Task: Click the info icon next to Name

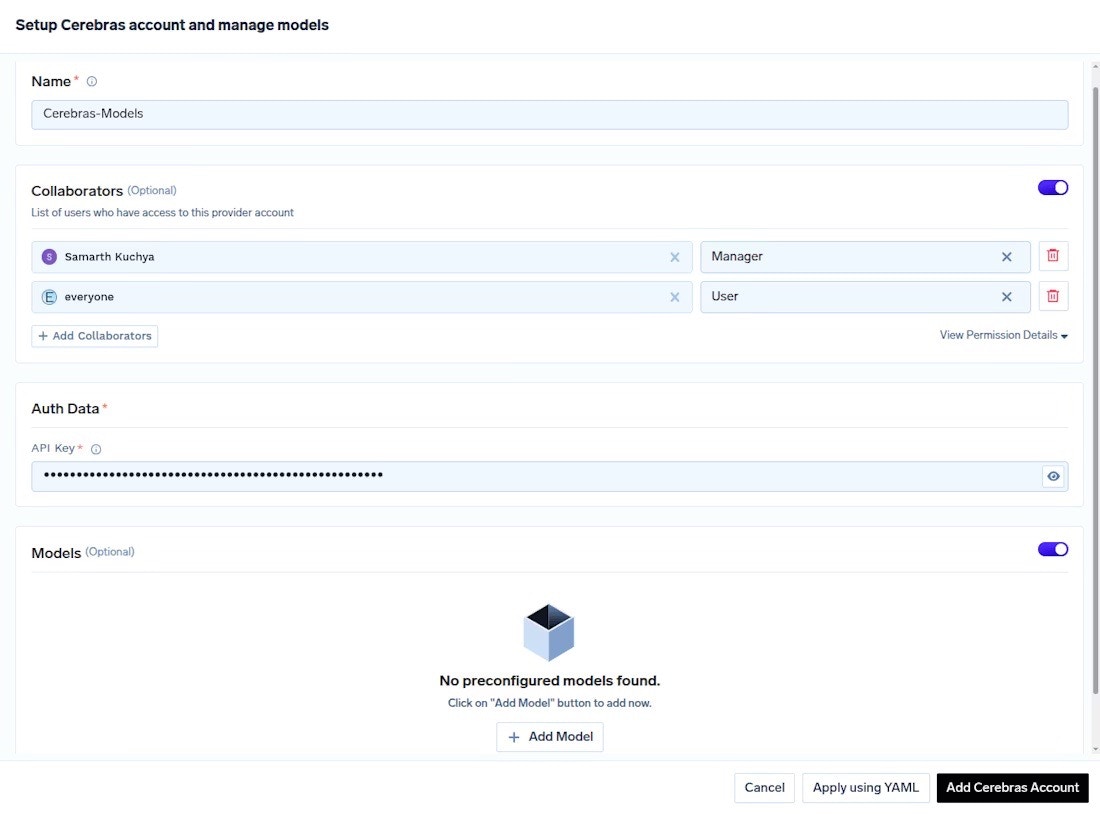Action: (x=91, y=81)
